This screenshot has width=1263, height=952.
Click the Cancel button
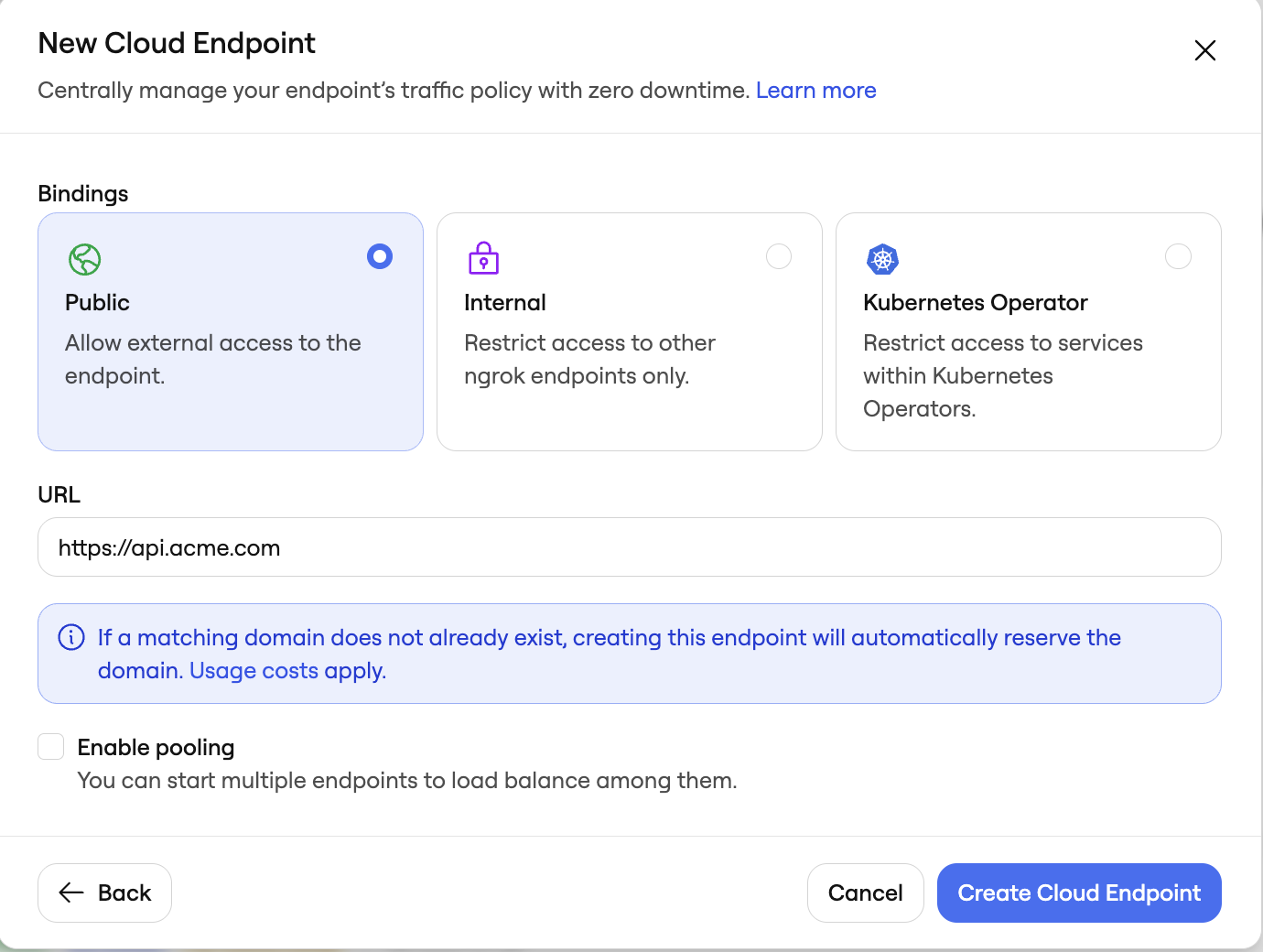[x=865, y=892]
